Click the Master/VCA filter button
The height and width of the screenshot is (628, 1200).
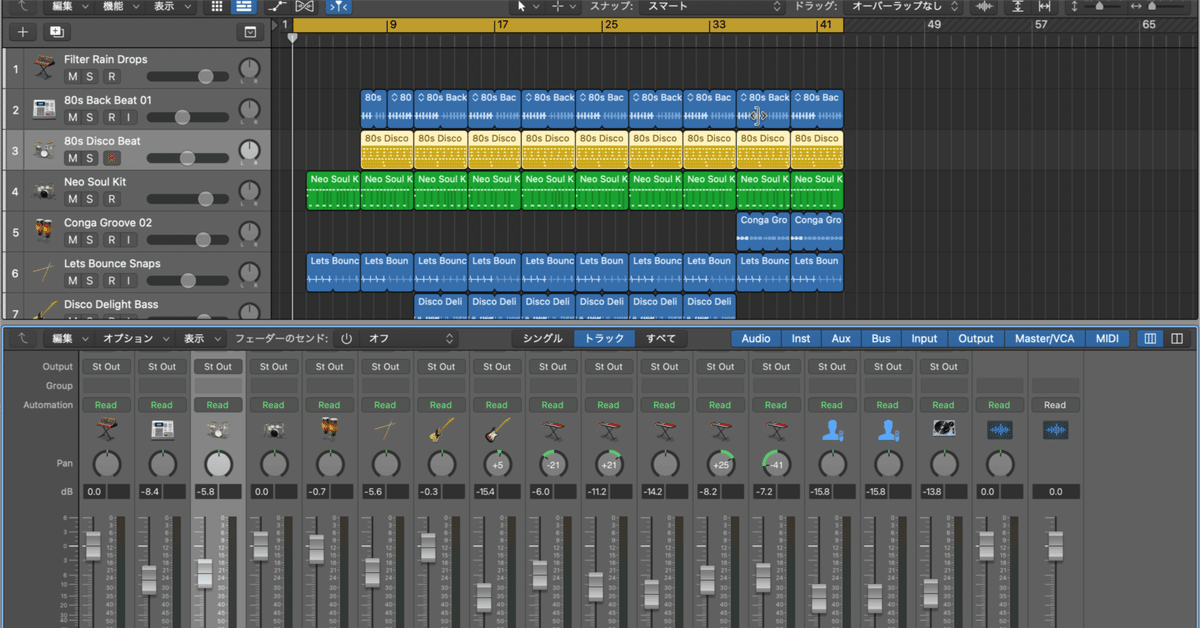tap(1044, 339)
